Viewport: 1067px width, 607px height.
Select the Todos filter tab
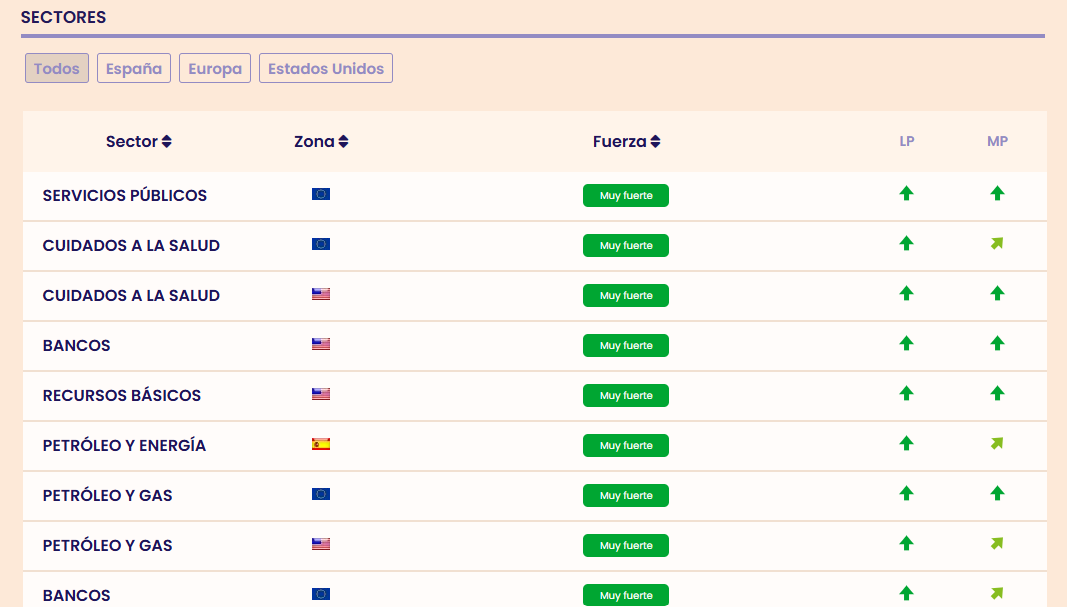click(x=57, y=69)
